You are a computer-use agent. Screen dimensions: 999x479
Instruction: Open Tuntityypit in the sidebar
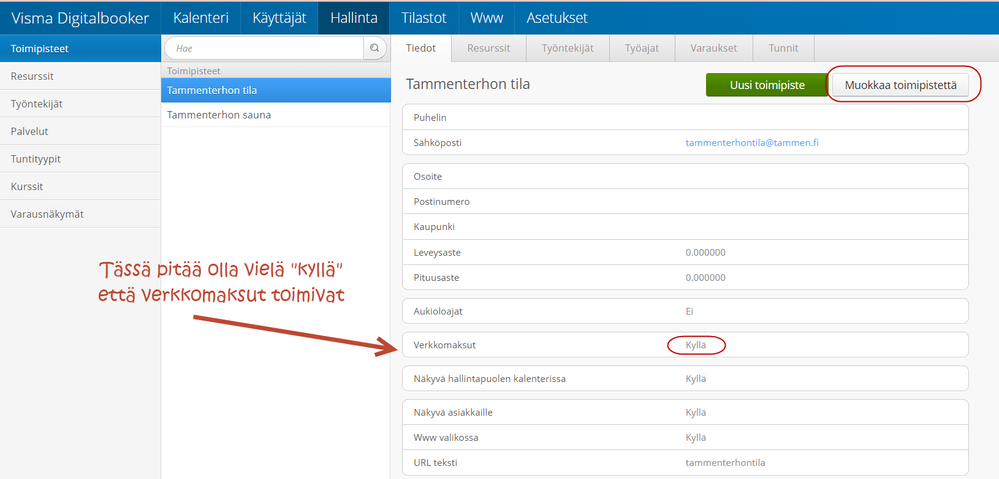(80, 159)
